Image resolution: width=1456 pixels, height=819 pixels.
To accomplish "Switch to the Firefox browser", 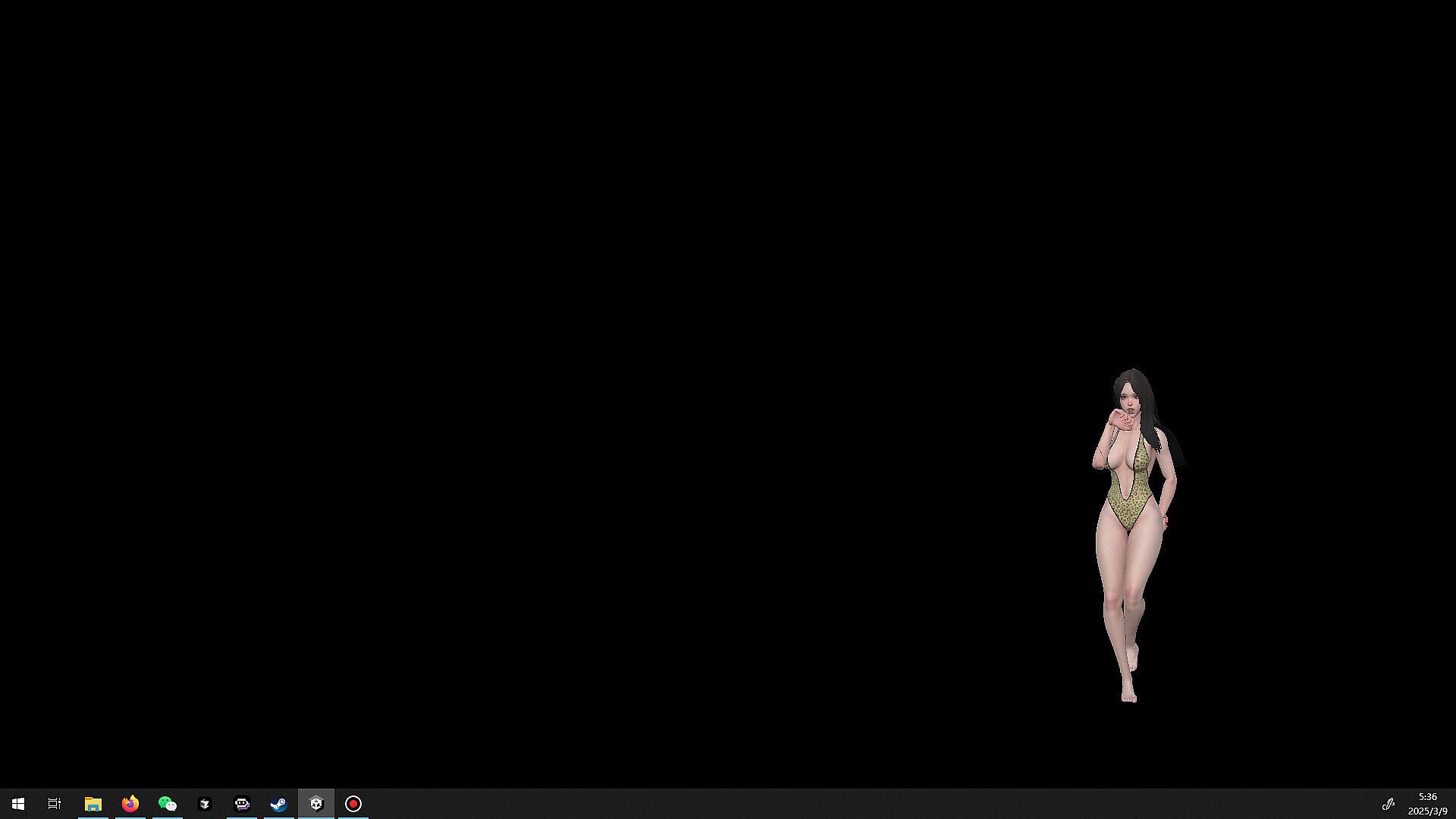I will pos(130,804).
